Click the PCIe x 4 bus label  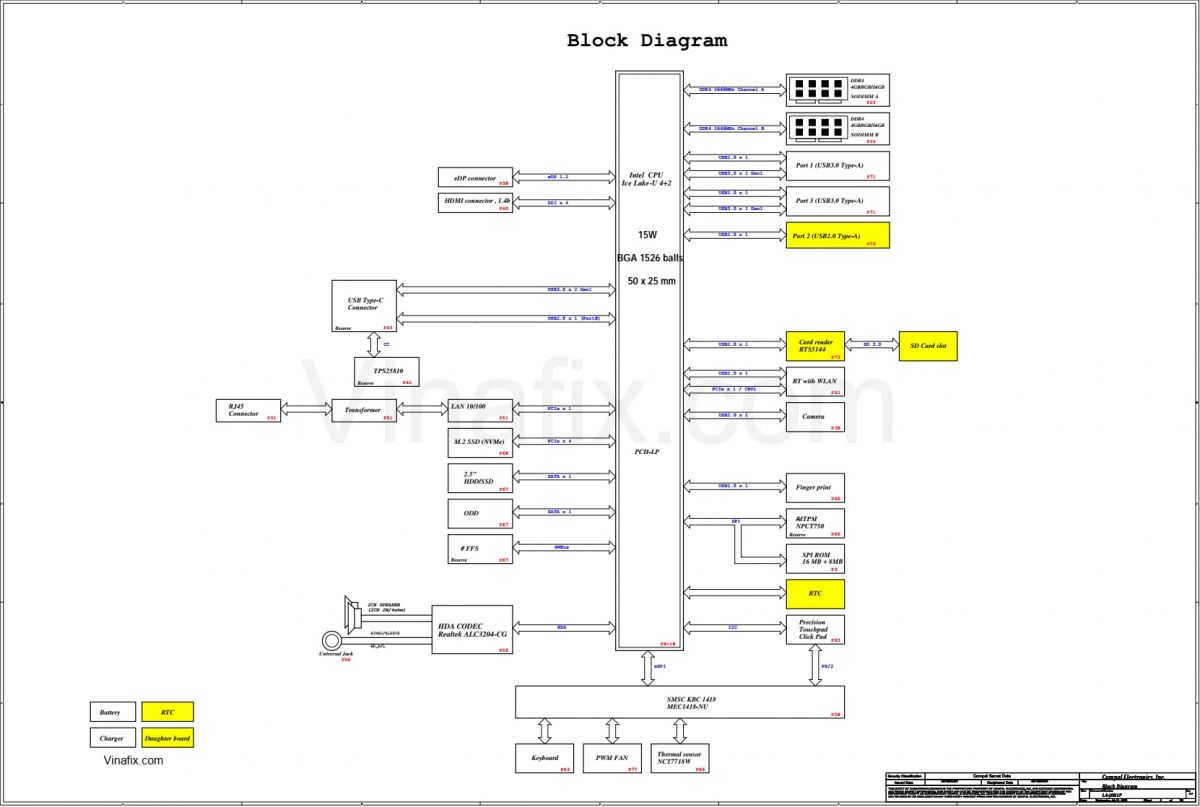[560, 440]
